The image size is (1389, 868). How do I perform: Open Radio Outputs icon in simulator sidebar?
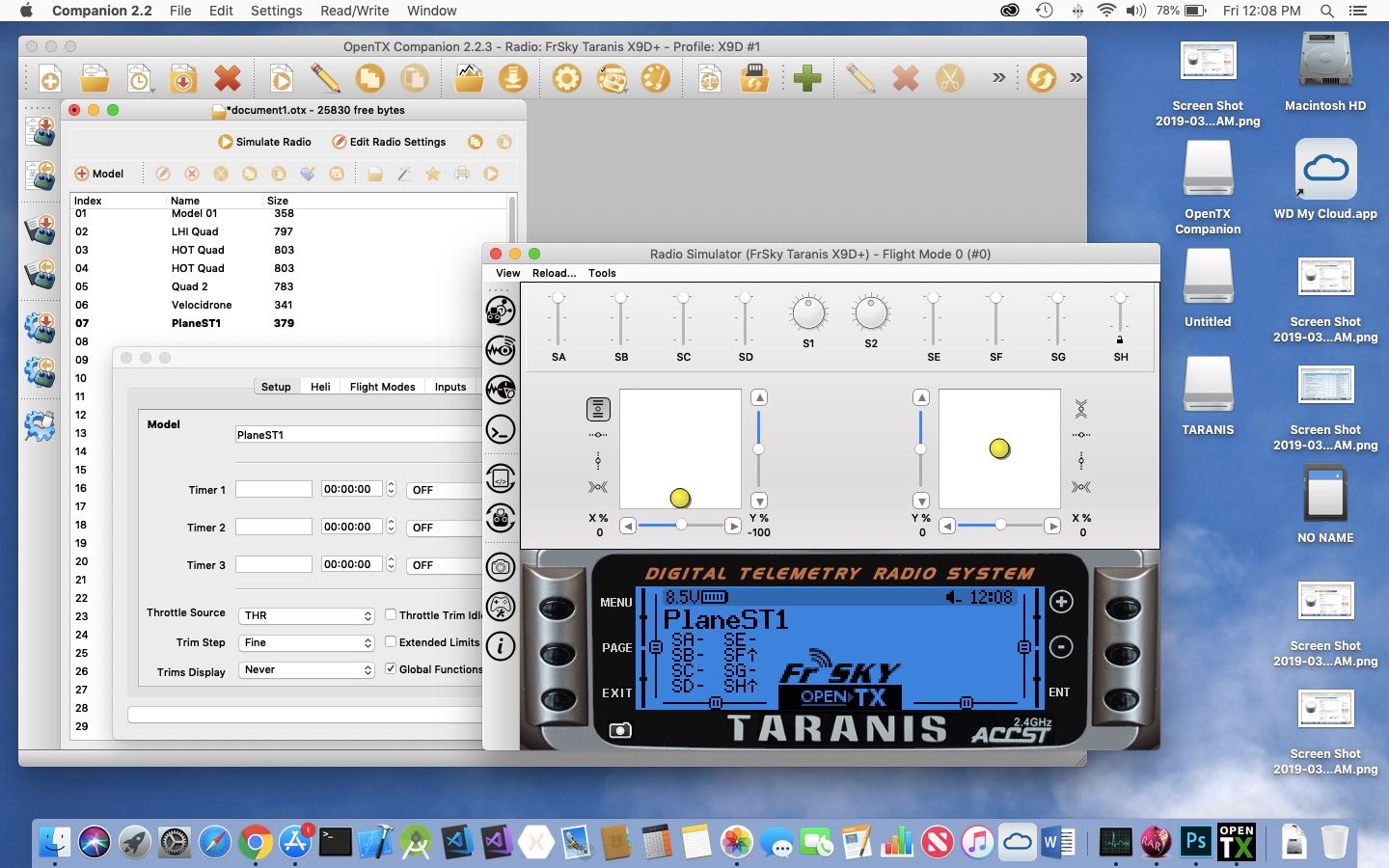tap(501, 311)
